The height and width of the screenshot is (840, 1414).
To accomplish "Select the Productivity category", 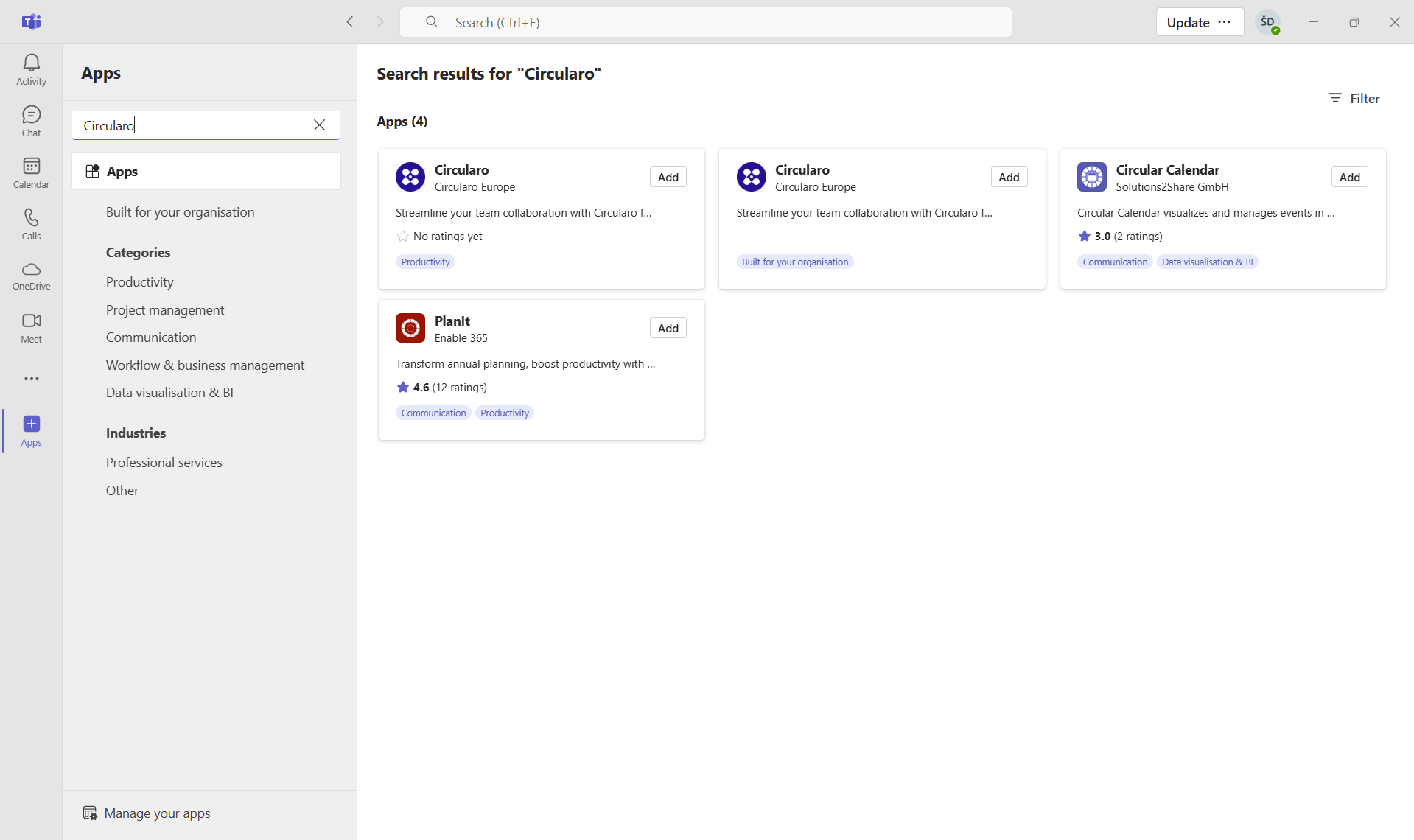I will pos(139,282).
